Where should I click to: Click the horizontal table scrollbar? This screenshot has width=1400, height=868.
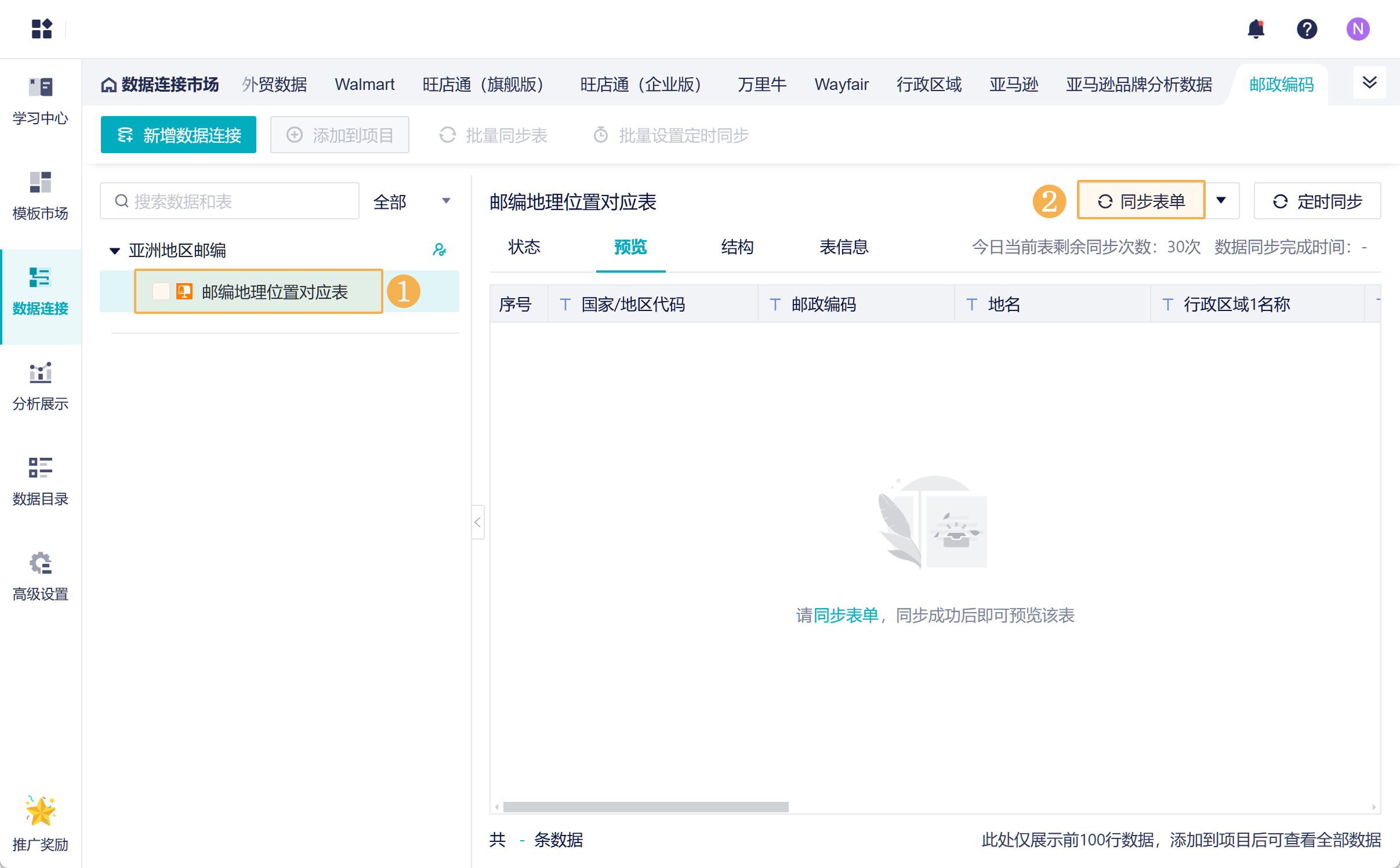point(645,806)
